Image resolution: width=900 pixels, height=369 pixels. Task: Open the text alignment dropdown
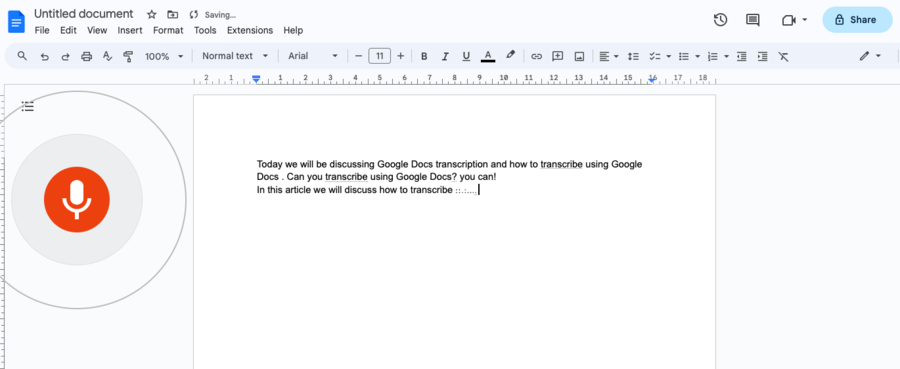tap(608, 56)
